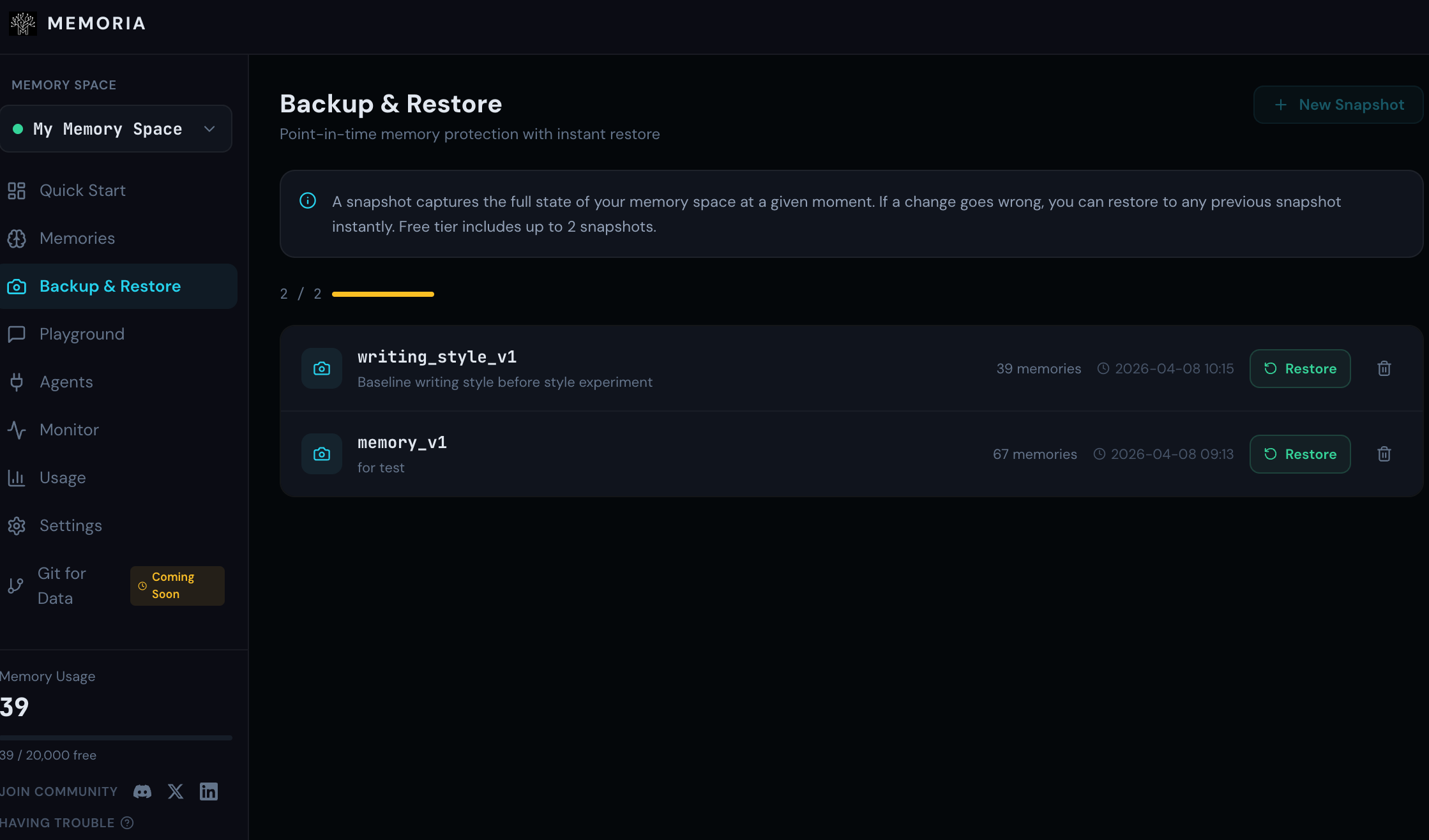The height and width of the screenshot is (840, 1429).
Task: Delete the memory_v1 snapshot via trash icon
Action: point(1384,454)
